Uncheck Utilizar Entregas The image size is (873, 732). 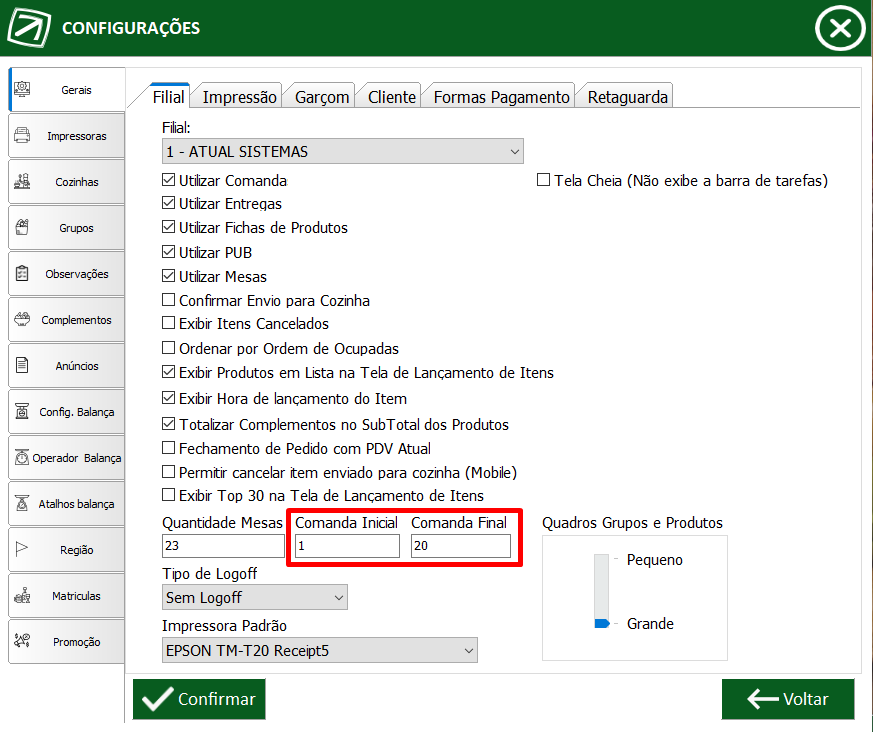coord(168,203)
